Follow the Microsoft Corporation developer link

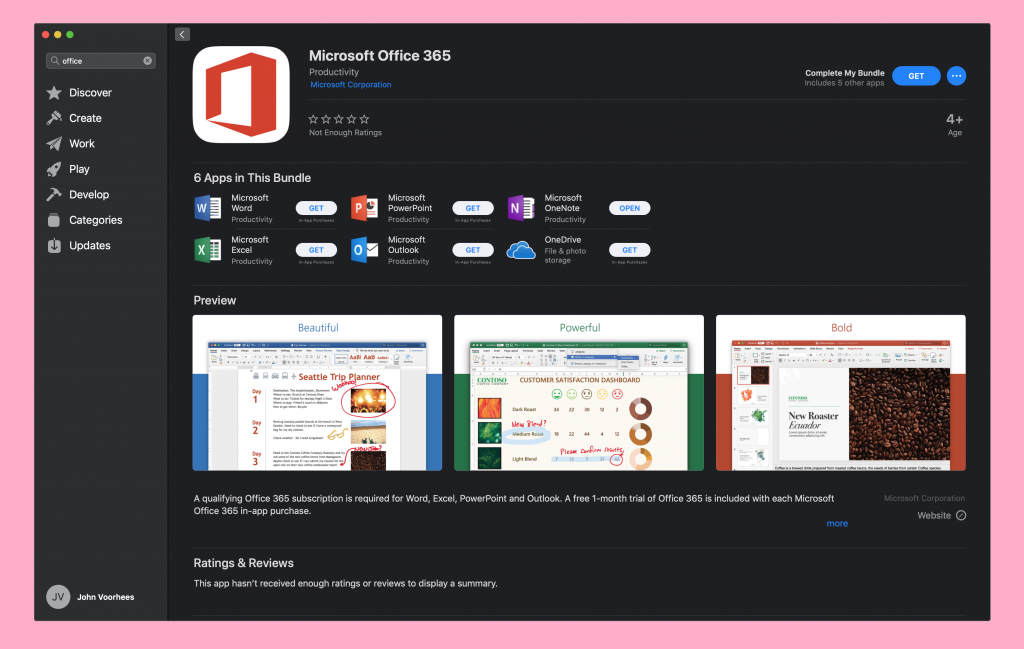[351, 85]
